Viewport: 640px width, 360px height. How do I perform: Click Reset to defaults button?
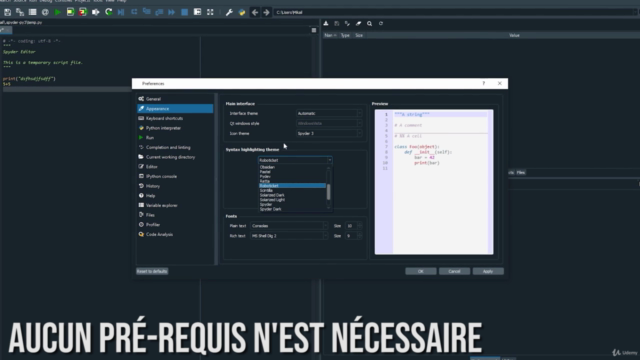click(x=152, y=271)
